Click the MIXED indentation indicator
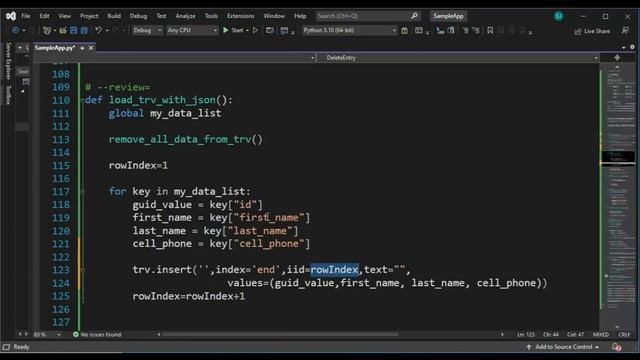Image resolution: width=640 pixels, height=360 pixels. 600,334
